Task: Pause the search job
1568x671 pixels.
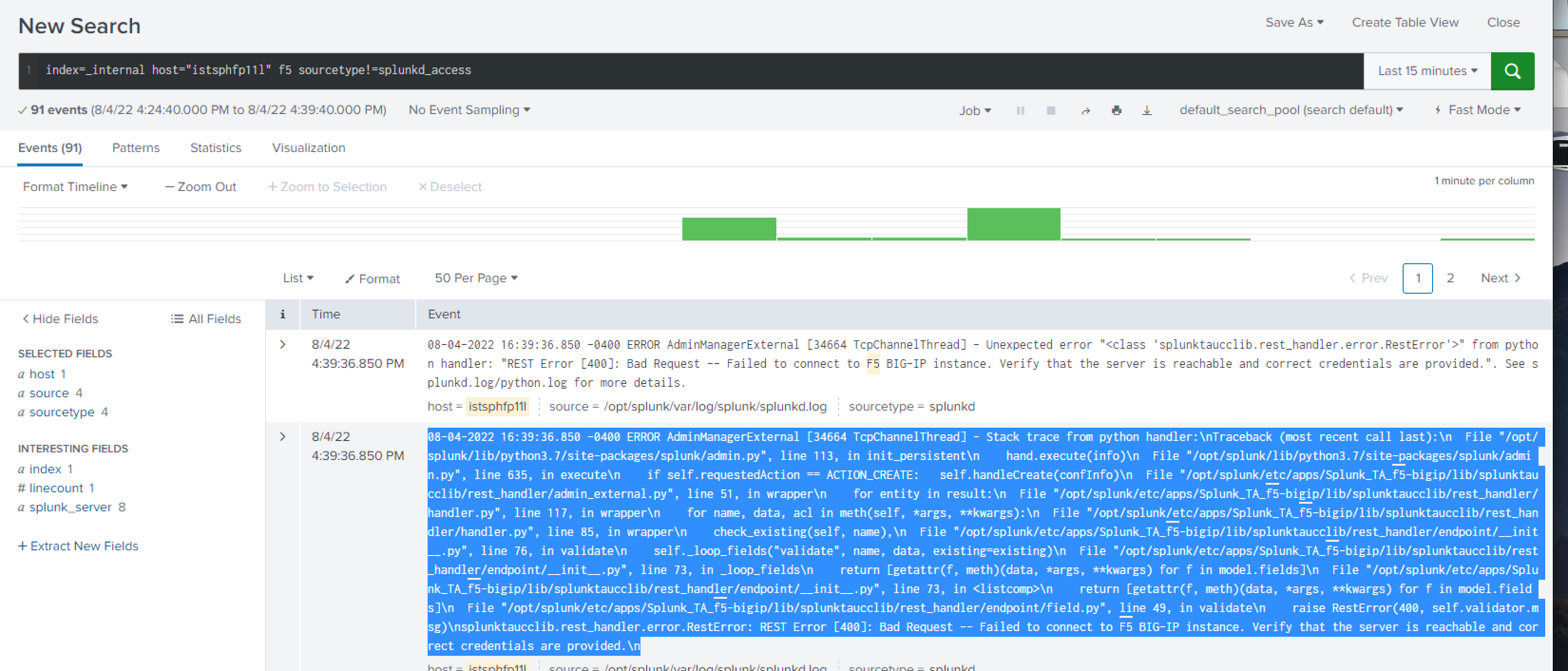Action: (1020, 111)
